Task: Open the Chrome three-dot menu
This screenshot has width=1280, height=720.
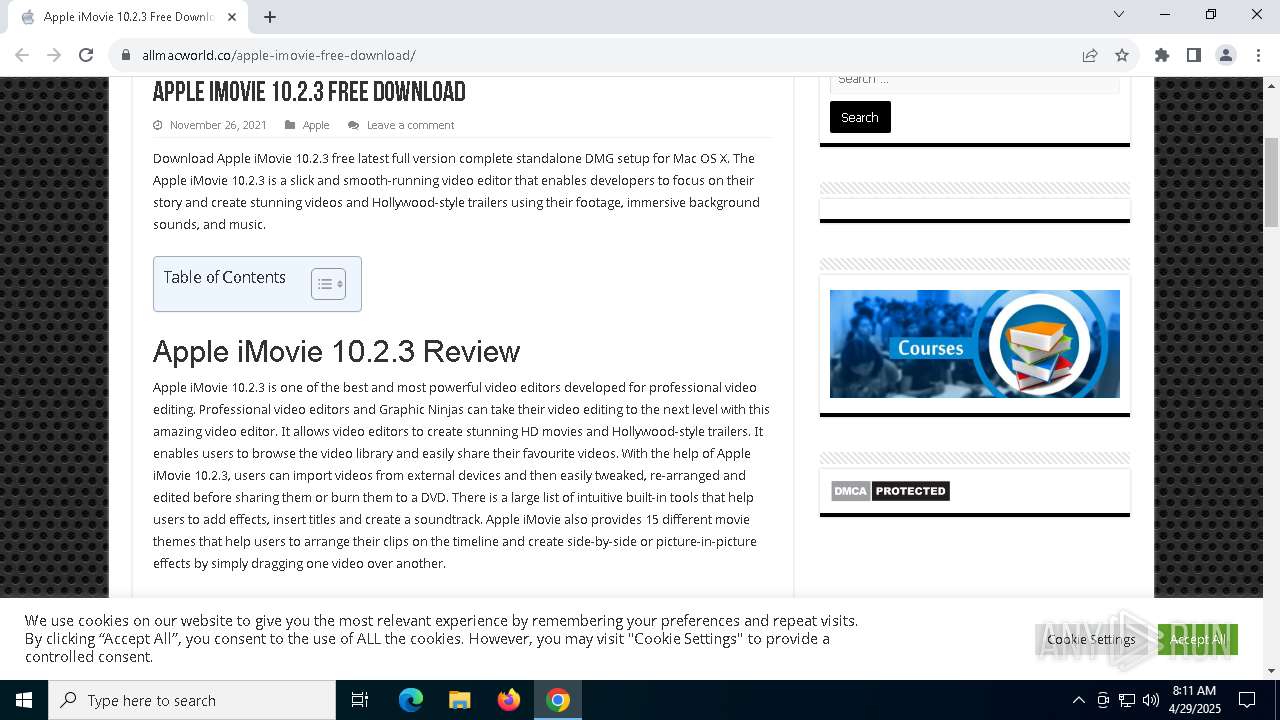Action: 1258,55
